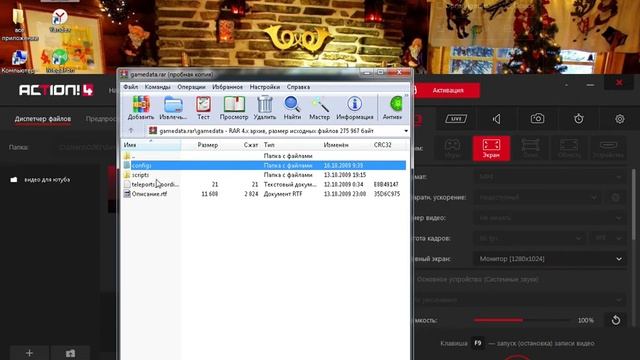The width and height of the screenshot is (640, 360).
Task: Open the Операции menu
Action: (191, 87)
